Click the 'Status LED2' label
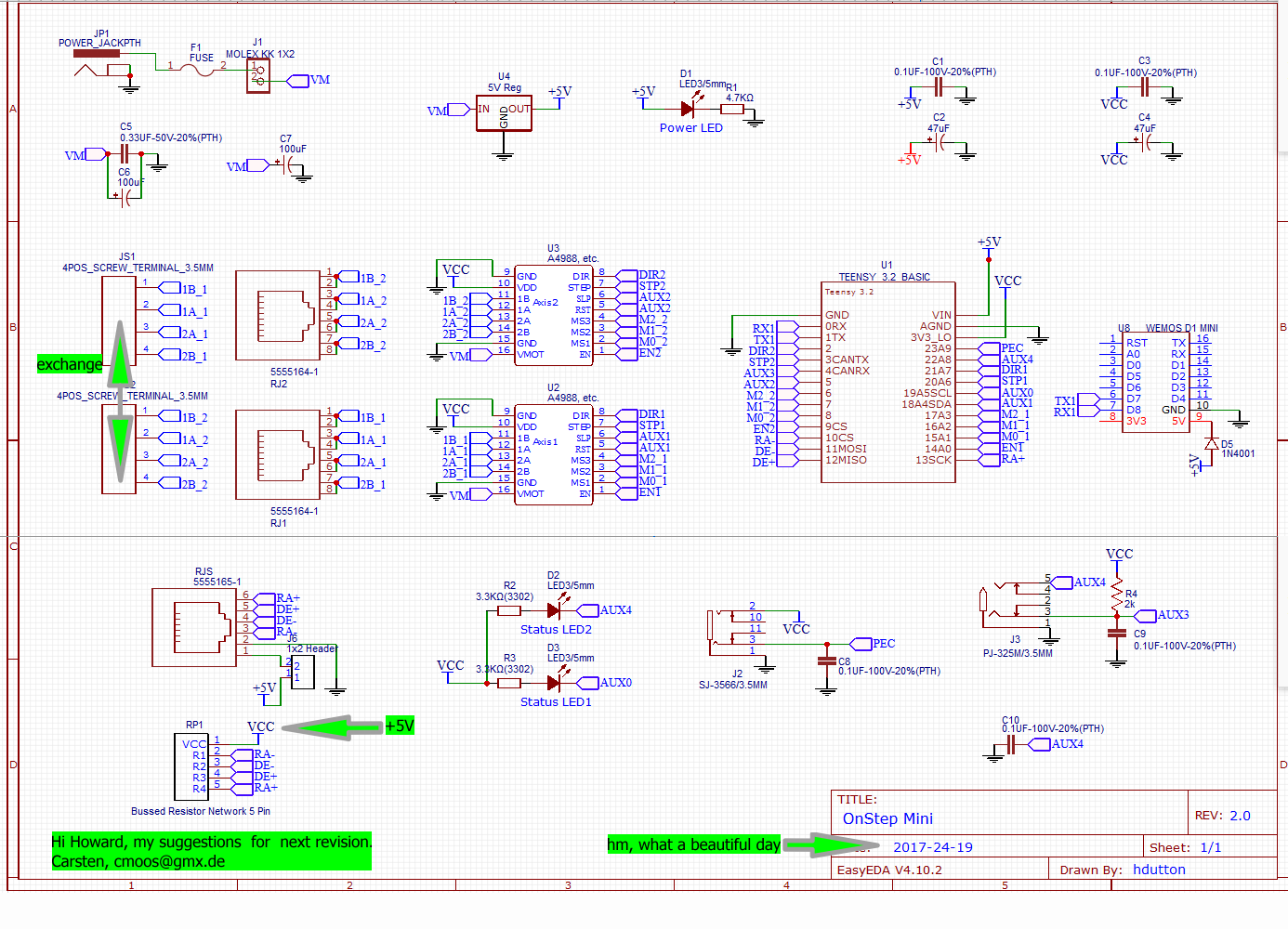This screenshot has height=929, width=1288. [556, 630]
